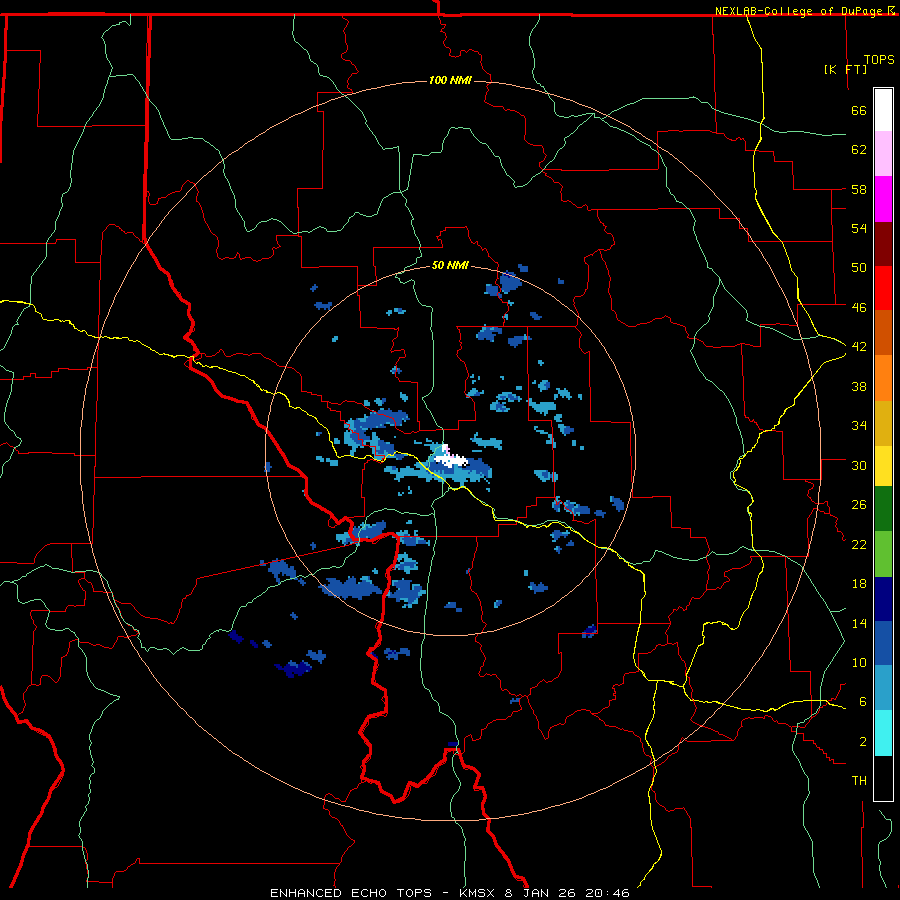The height and width of the screenshot is (900, 900).
Task: Click the '50 NMI' range ring label
Action: click(x=450, y=265)
